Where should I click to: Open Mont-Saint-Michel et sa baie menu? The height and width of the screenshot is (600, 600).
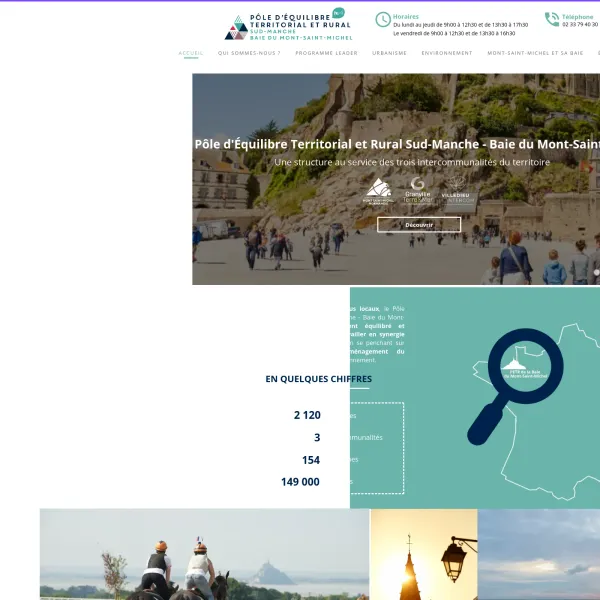point(535,53)
